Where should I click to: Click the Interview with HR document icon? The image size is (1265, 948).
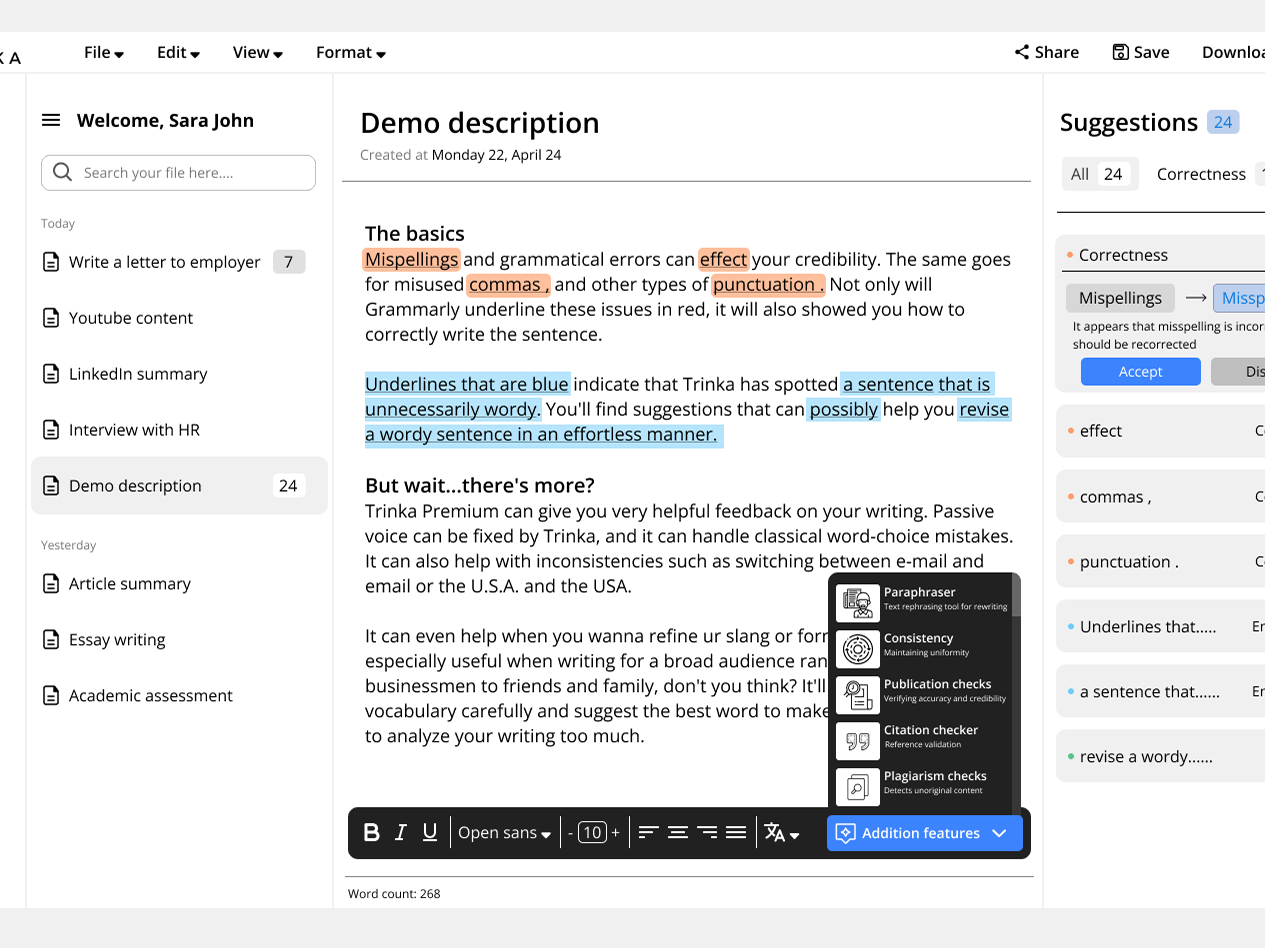click(50, 430)
